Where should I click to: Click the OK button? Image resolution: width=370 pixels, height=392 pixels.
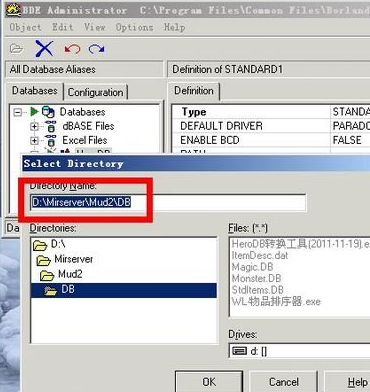coord(209,382)
